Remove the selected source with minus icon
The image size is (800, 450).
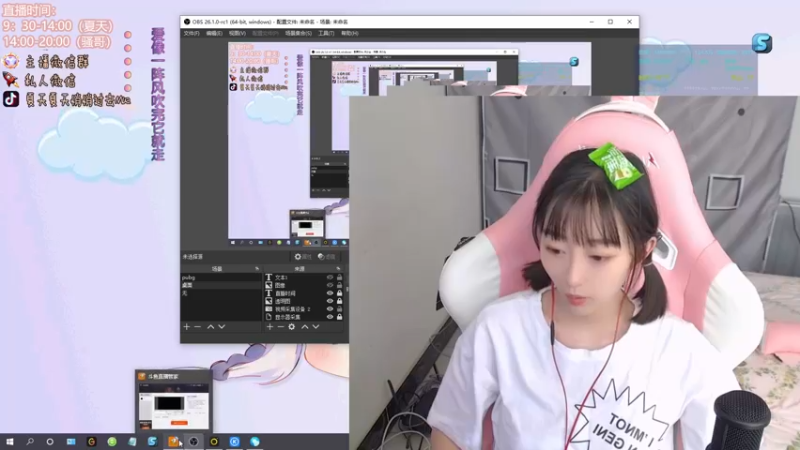281,327
